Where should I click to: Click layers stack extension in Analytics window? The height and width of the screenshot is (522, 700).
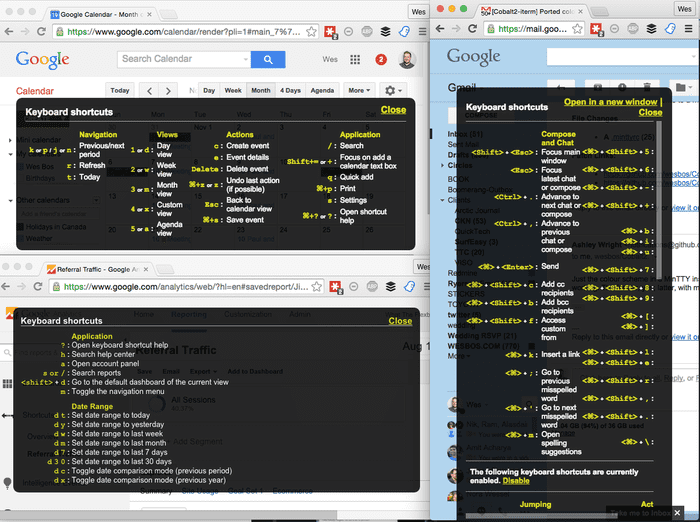tap(391, 287)
